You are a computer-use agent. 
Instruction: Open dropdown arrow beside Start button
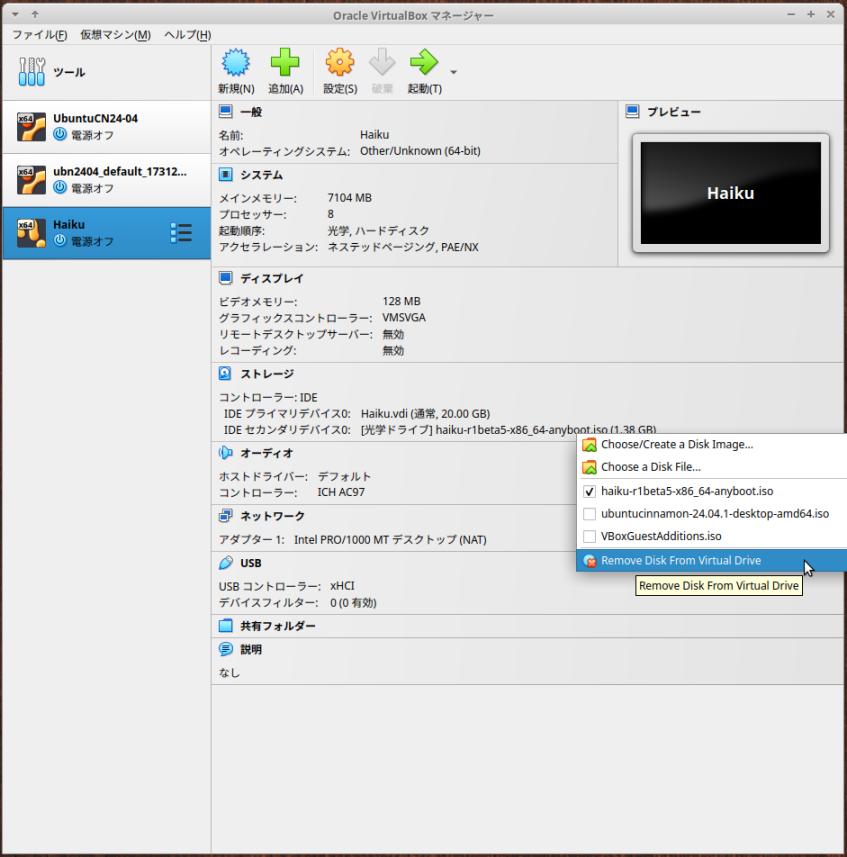[453, 72]
